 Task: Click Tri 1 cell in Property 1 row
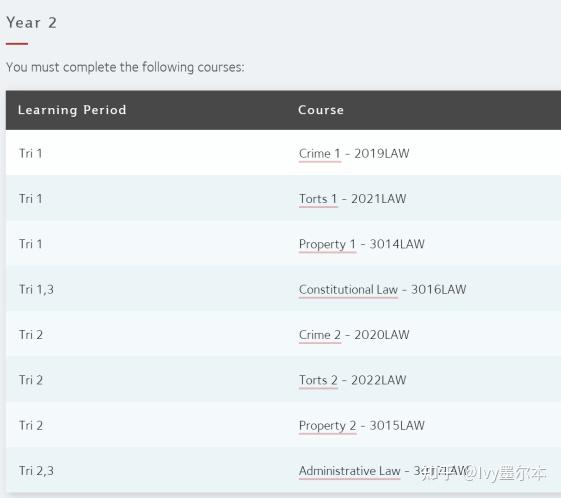click(31, 244)
